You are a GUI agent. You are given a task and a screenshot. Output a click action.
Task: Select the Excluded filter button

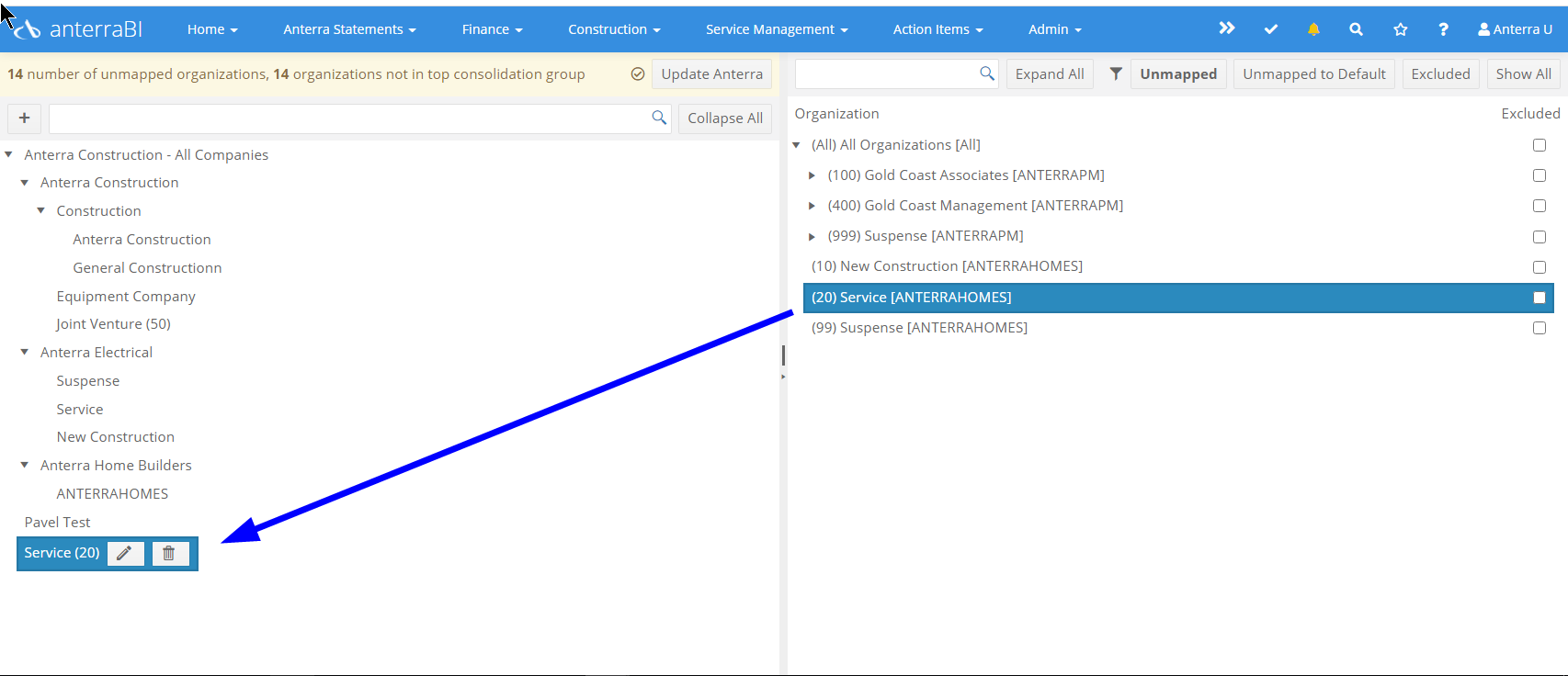1440,73
